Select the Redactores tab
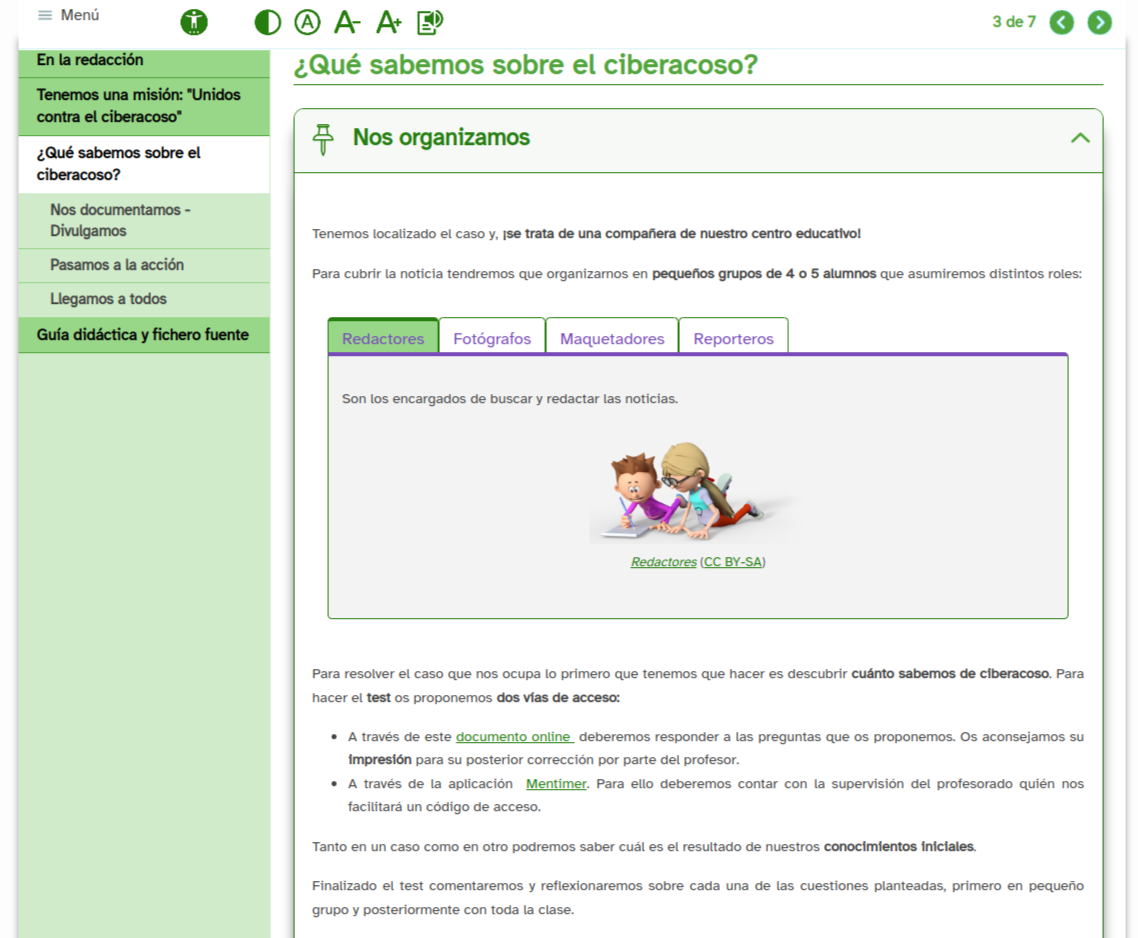 pos(383,338)
